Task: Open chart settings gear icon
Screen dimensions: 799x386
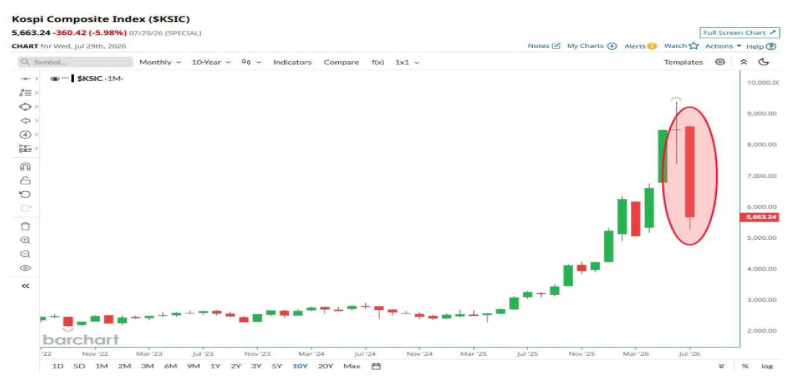Action: pos(720,62)
